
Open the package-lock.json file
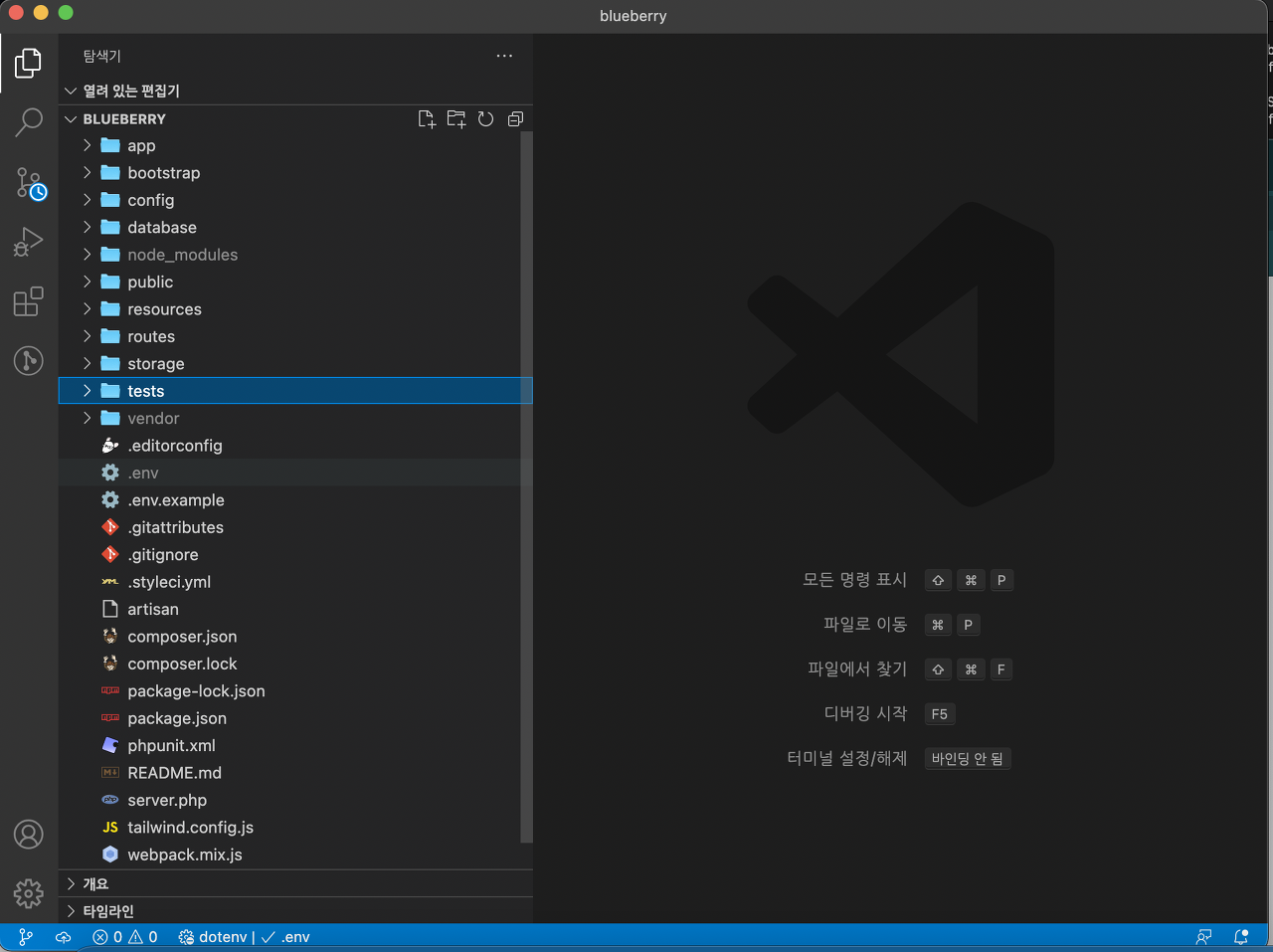(295, 691)
